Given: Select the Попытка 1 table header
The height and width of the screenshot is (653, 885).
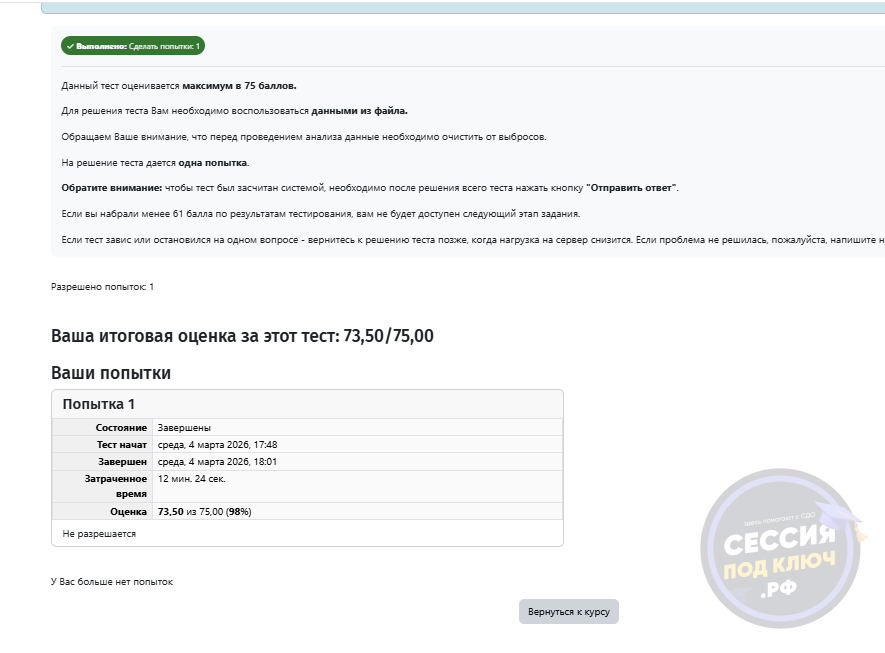Looking at the screenshot, I should click(99, 404).
